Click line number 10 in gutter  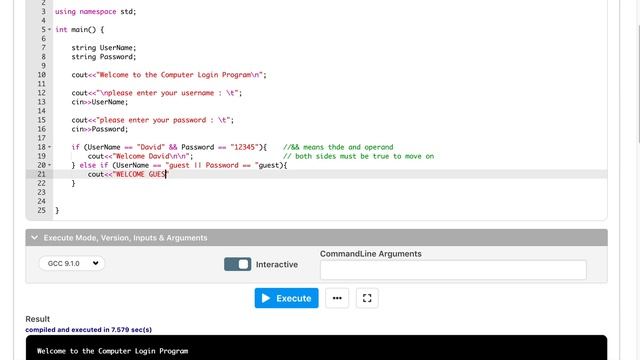(x=41, y=75)
